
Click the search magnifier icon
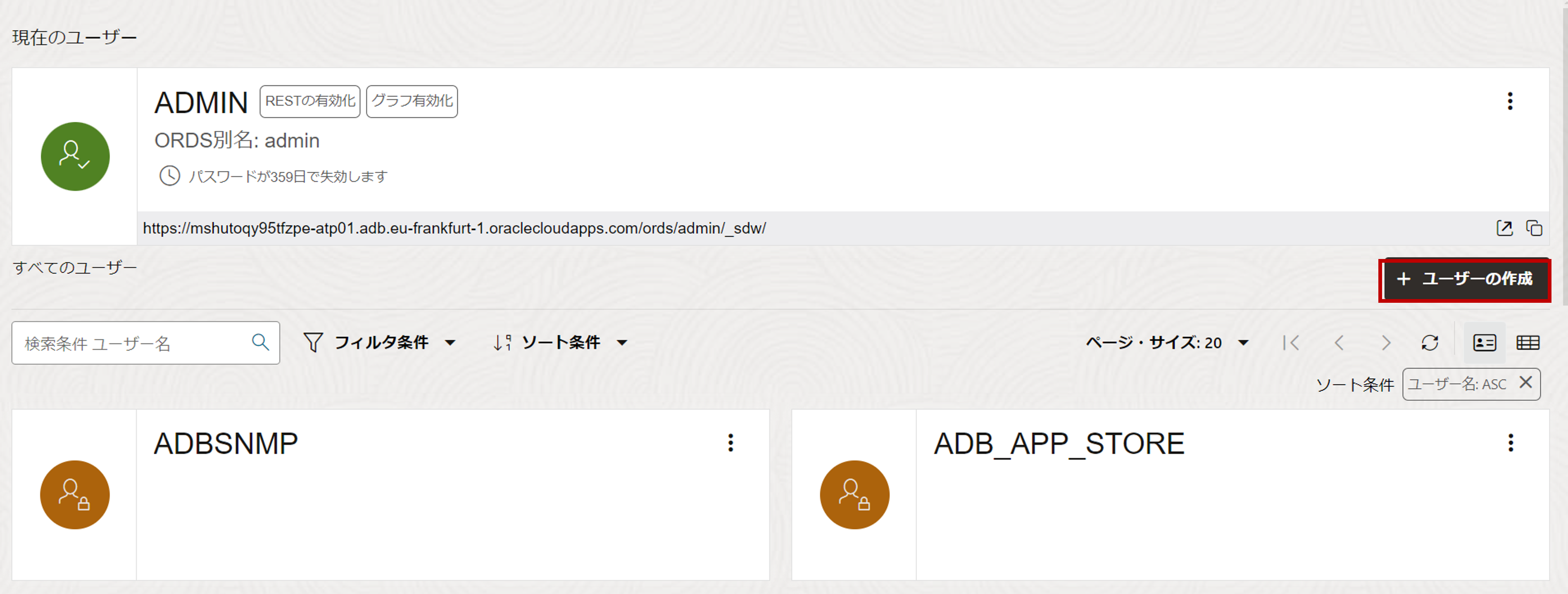(261, 342)
